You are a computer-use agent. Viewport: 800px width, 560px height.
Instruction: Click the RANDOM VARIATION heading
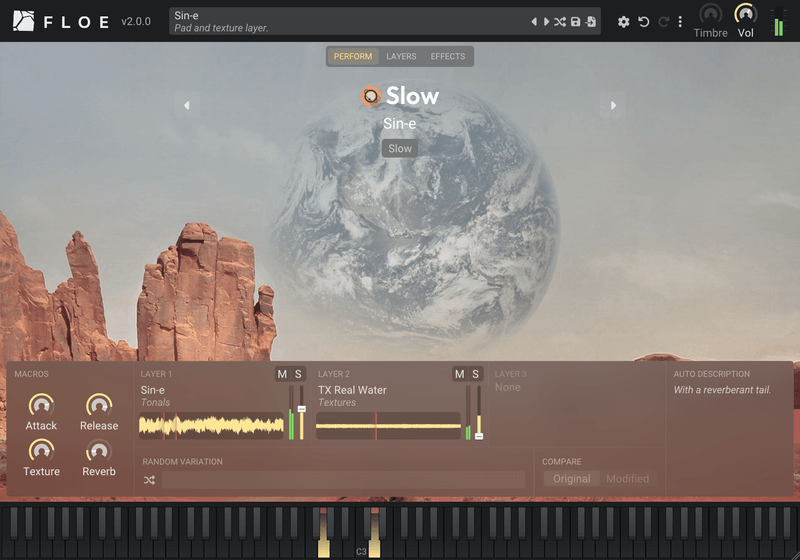(183, 462)
